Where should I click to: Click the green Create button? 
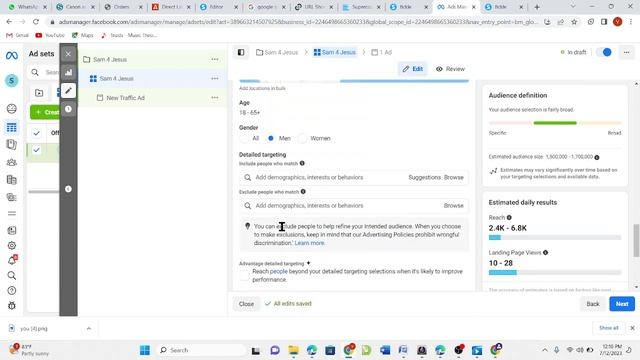(x=45, y=112)
